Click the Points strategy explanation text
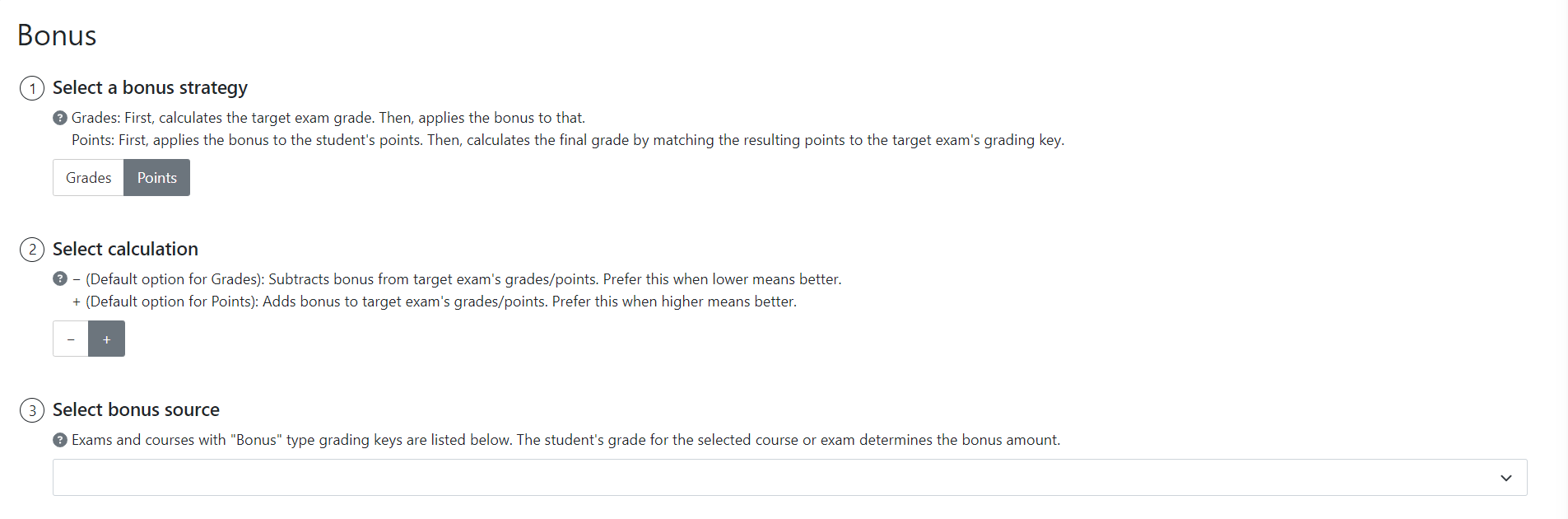This screenshot has width=1568, height=519. point(568,140)
